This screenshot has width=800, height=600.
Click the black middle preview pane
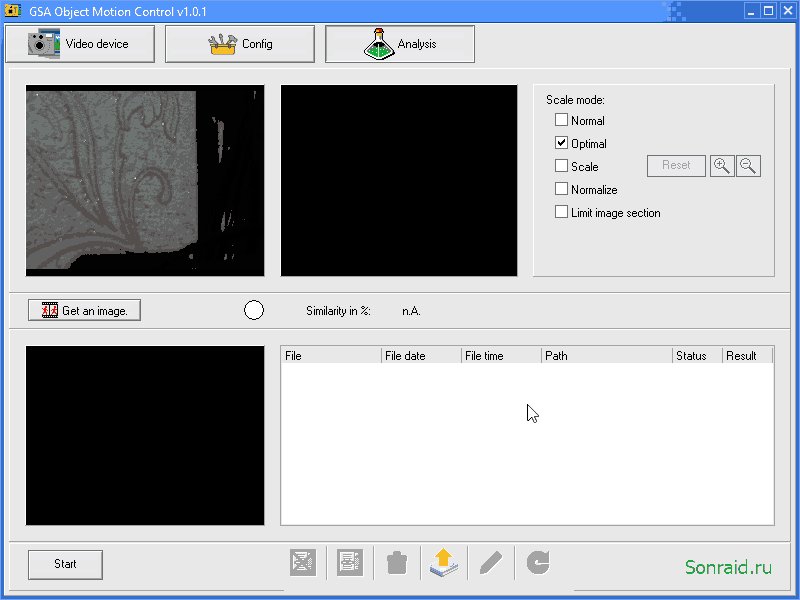click(399, 181)
